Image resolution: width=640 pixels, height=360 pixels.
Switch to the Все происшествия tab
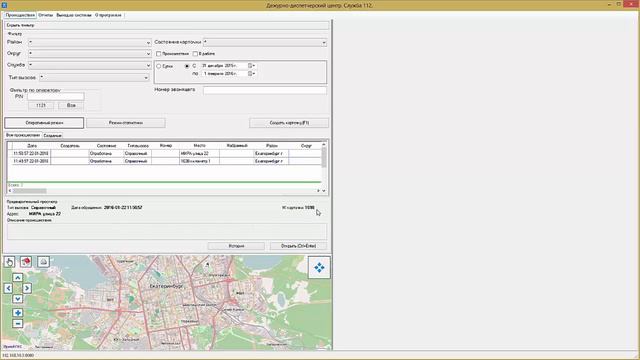[x=23, y=135]
